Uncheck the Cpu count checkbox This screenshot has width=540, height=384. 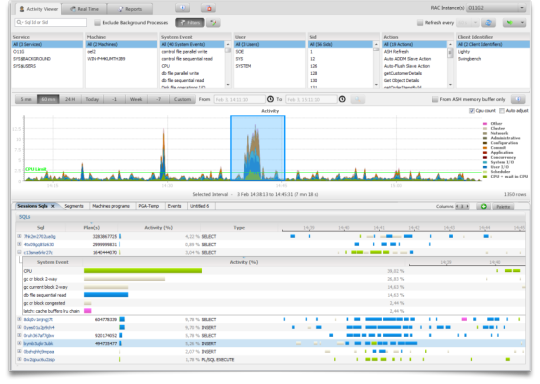point(472,111)
